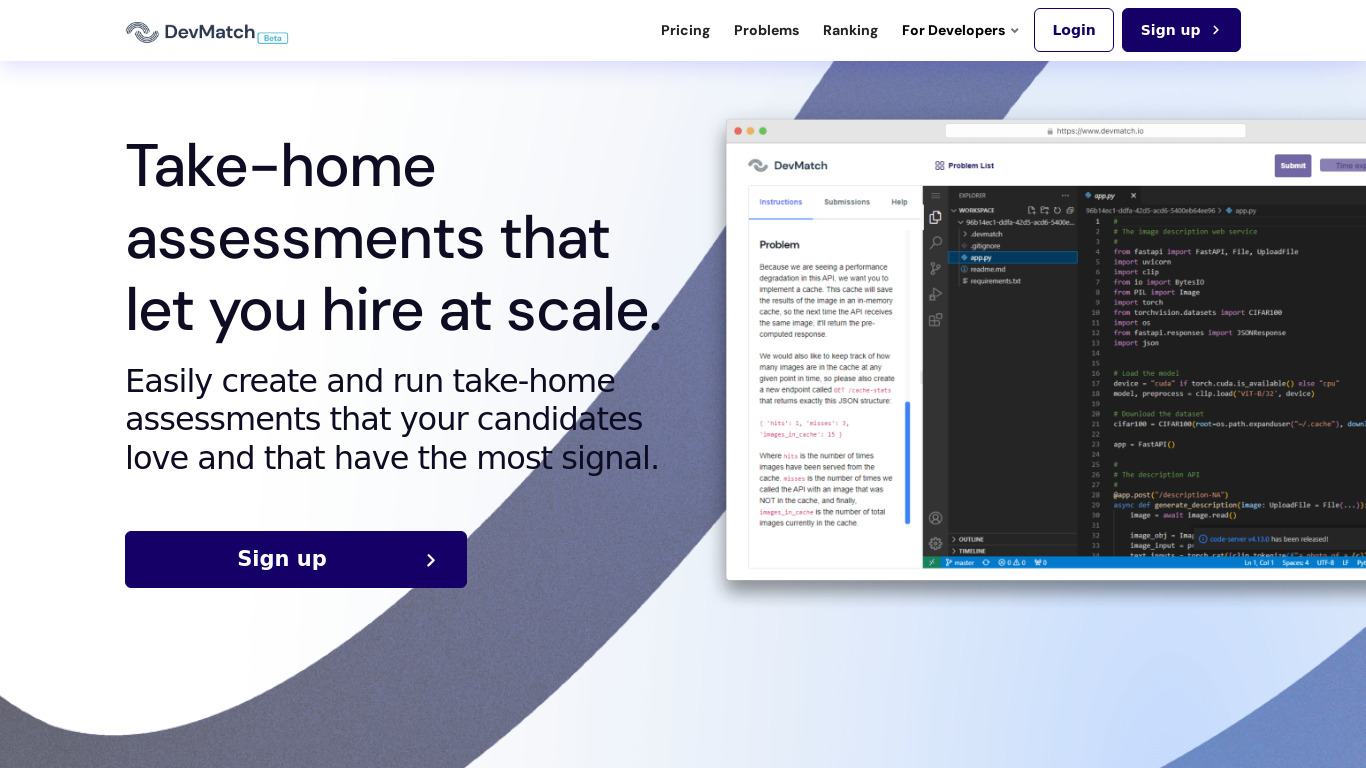Open the Pricing page
Image resolution: width=1366 pixels, height=768 pixels.
click(x=685, y=30)
